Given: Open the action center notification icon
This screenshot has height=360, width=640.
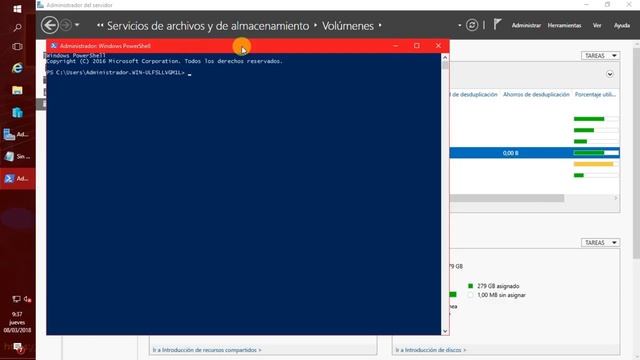Looking at the screenshot, I should (18, 347).
